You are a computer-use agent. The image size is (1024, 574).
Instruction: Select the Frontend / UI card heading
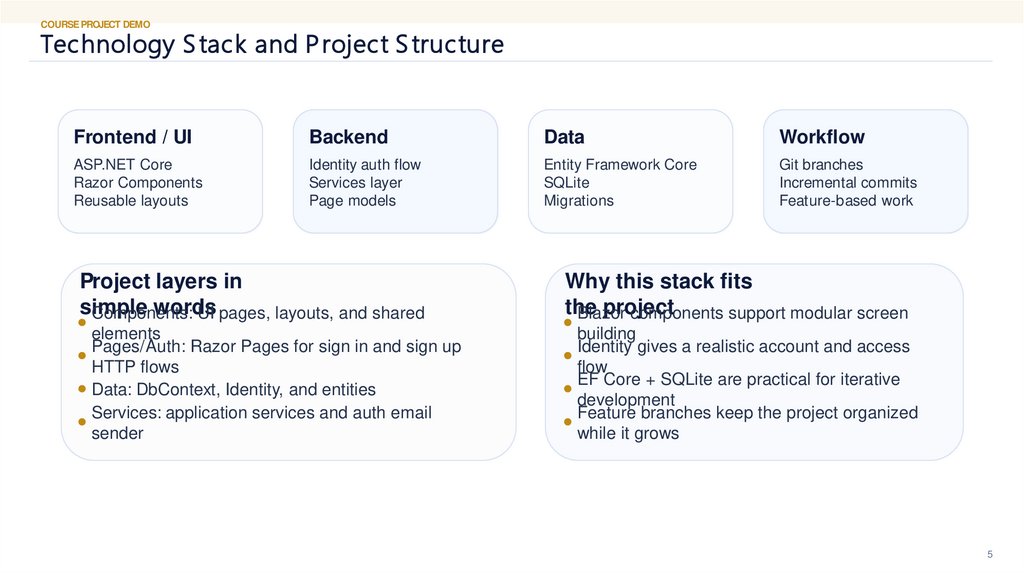[133, 137]
